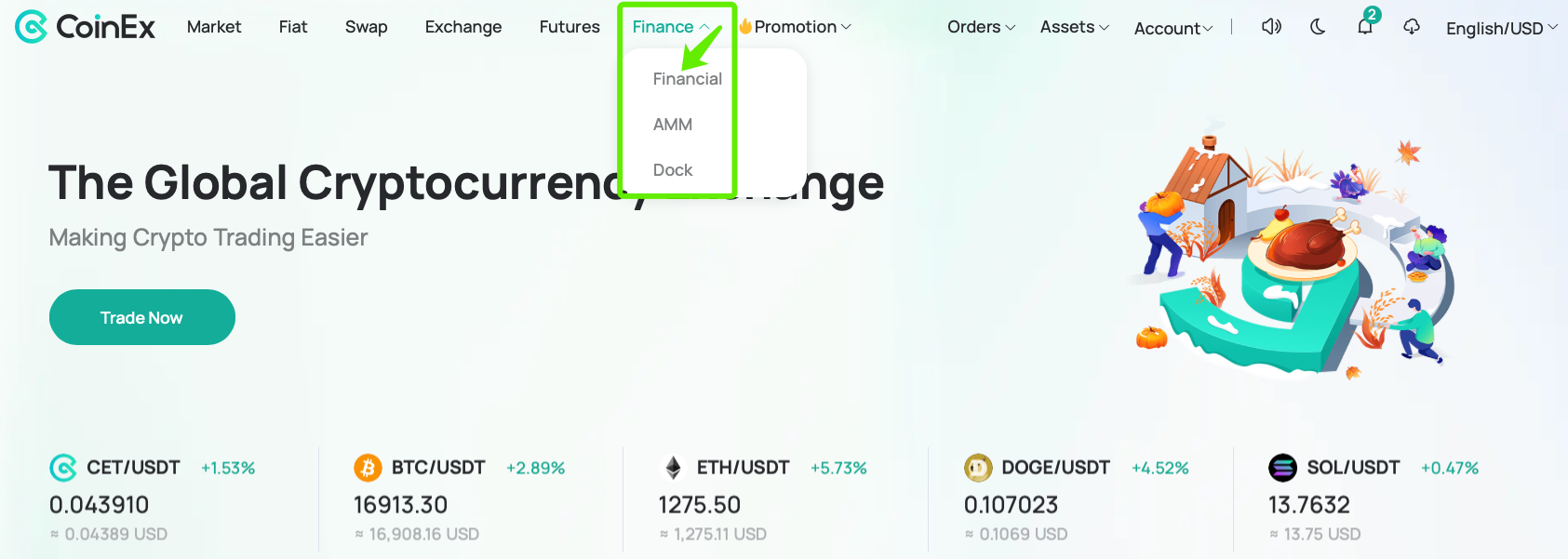Toggle dark mode with the moon icon
This screenshot has width=1568, height=559.
(1317, 28)
